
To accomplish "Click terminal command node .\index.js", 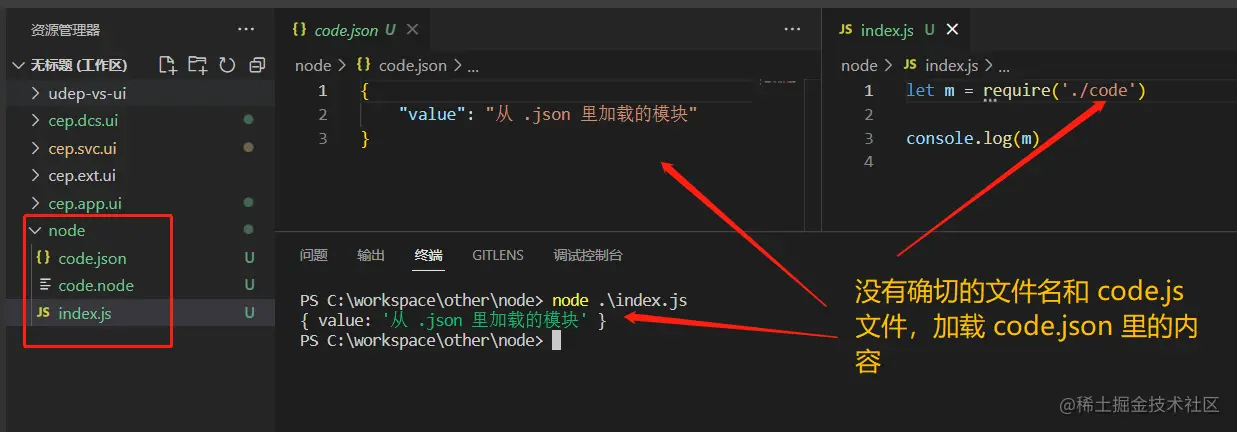I will [619, 300].
